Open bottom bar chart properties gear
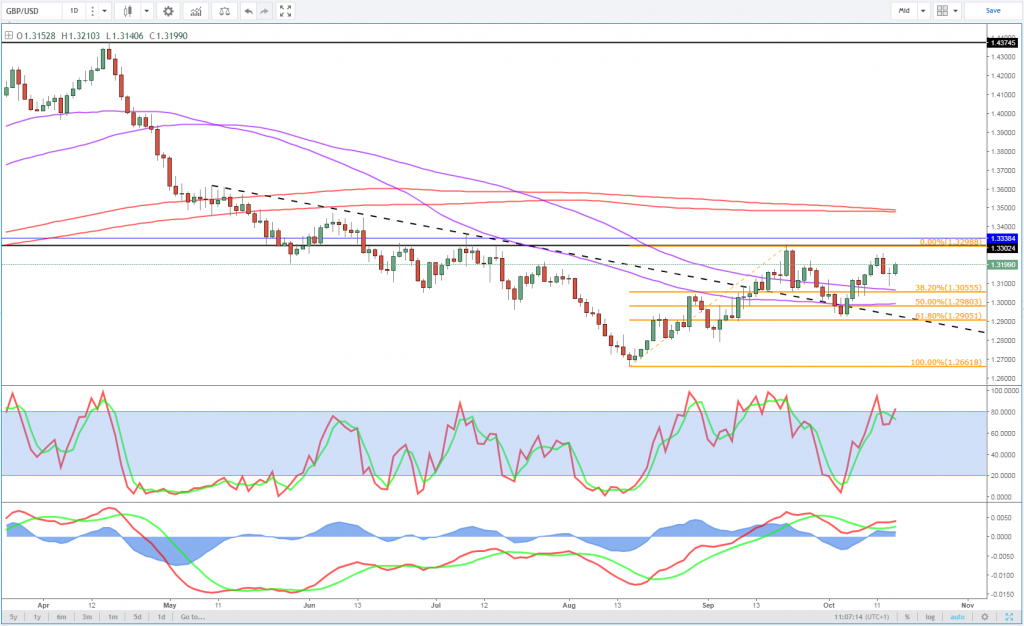Screen dimensions: 1024x626 985,617
